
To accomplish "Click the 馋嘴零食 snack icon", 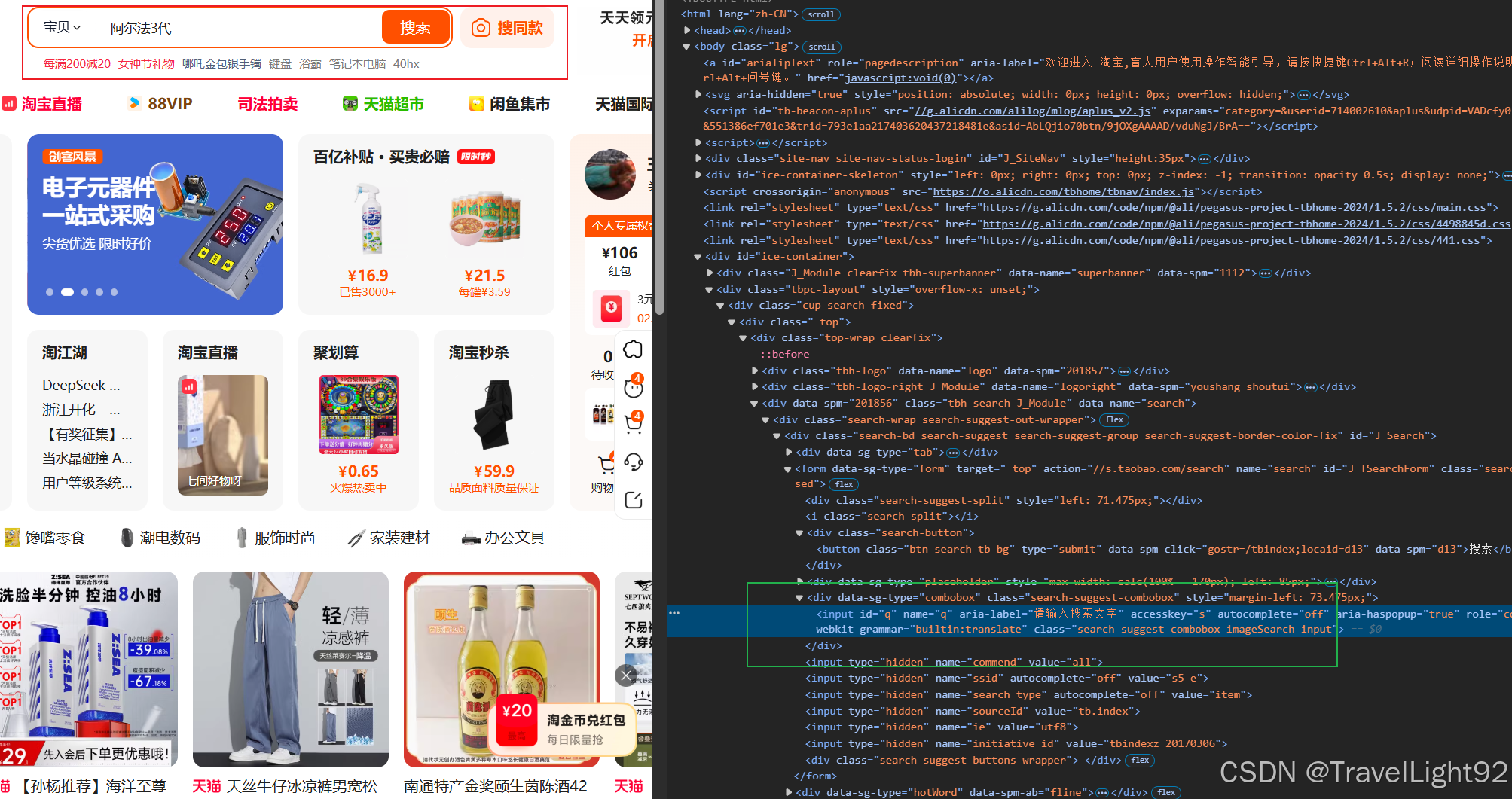I will click(x=12, y=537).
